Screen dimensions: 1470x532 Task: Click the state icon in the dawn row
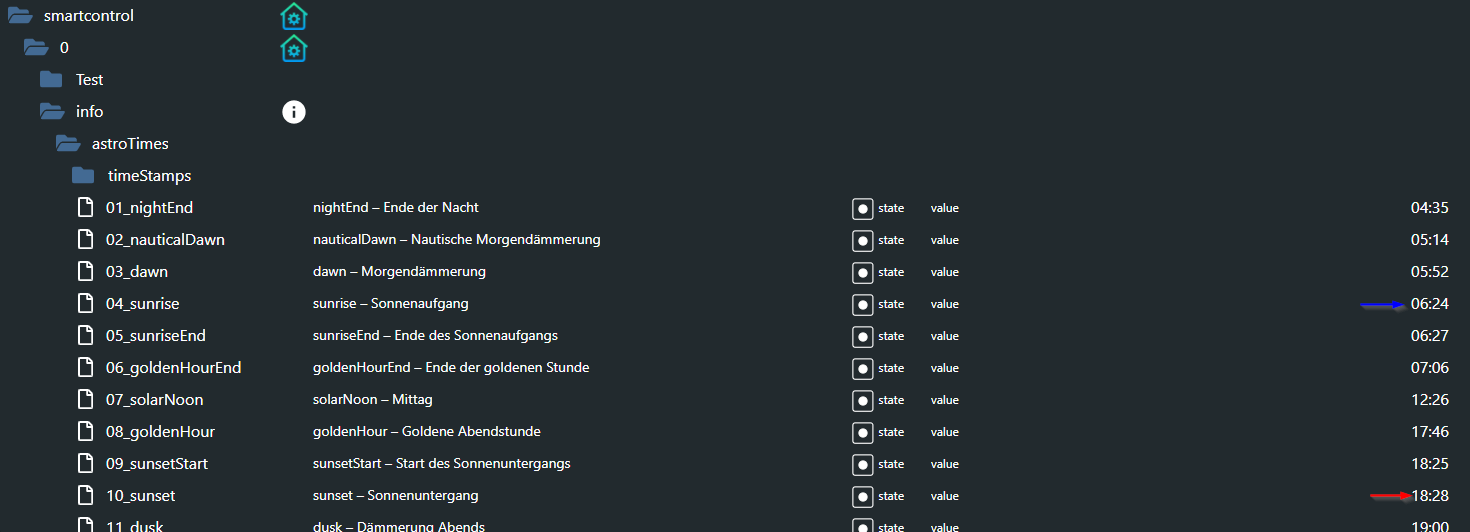coord(863,273)
